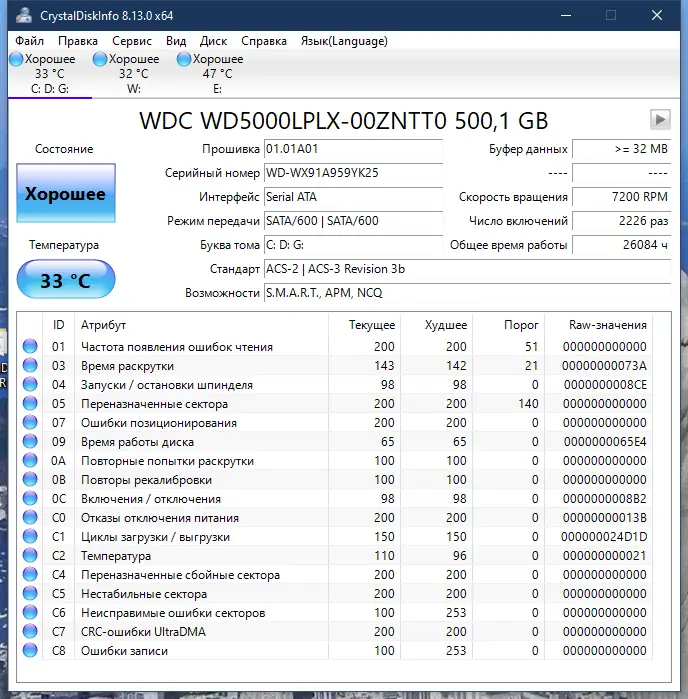Click the Интерфейс field Serial ATA
This screenshot has width=688, height=699.
pos(353,197)
